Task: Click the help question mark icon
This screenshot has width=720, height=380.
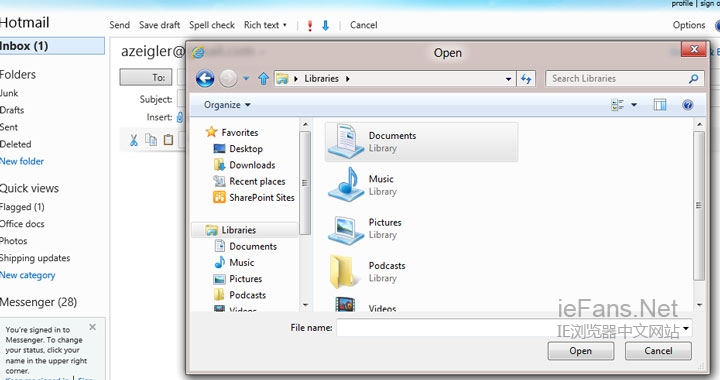Action: point(687,105)
